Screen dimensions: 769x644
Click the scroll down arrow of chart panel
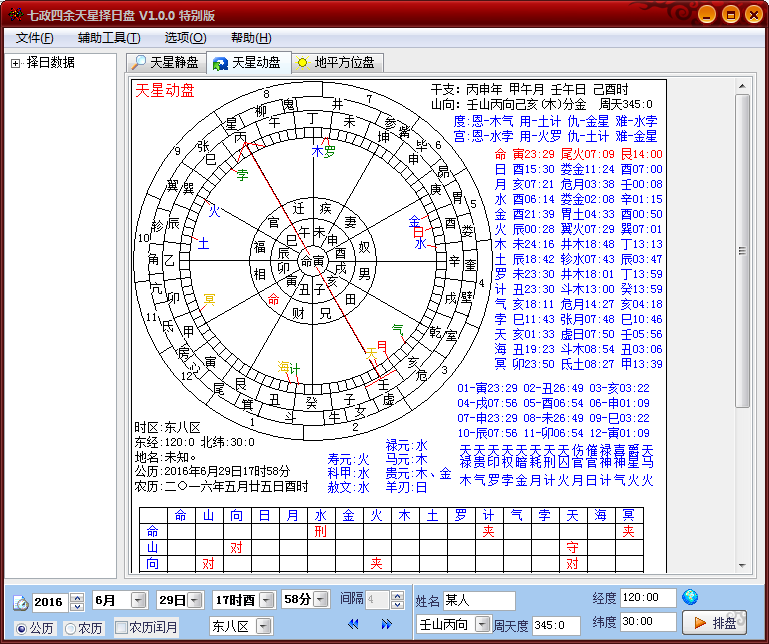point(742,566)
